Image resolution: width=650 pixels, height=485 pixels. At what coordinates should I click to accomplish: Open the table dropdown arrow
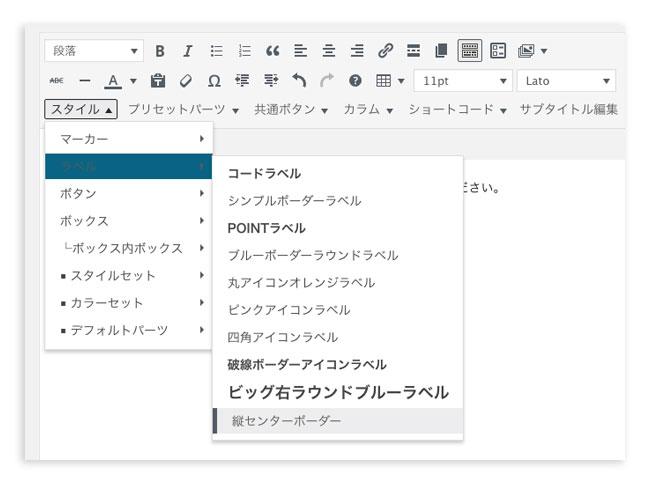401,81
